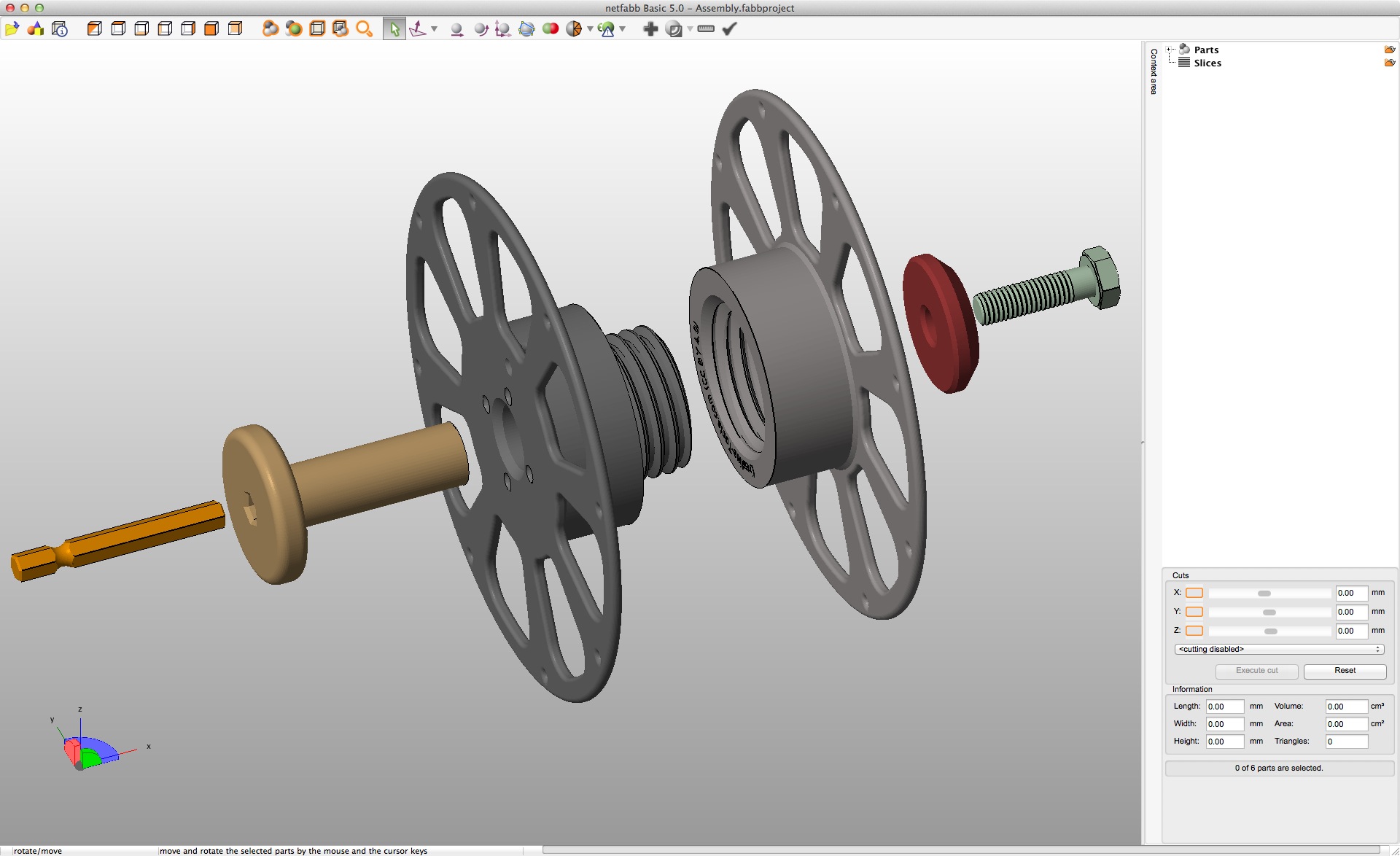Enable the X axis cut checkbox
Image resolution: width=1400 pixels, height=856 pixels.
[x=1194, y=593]
